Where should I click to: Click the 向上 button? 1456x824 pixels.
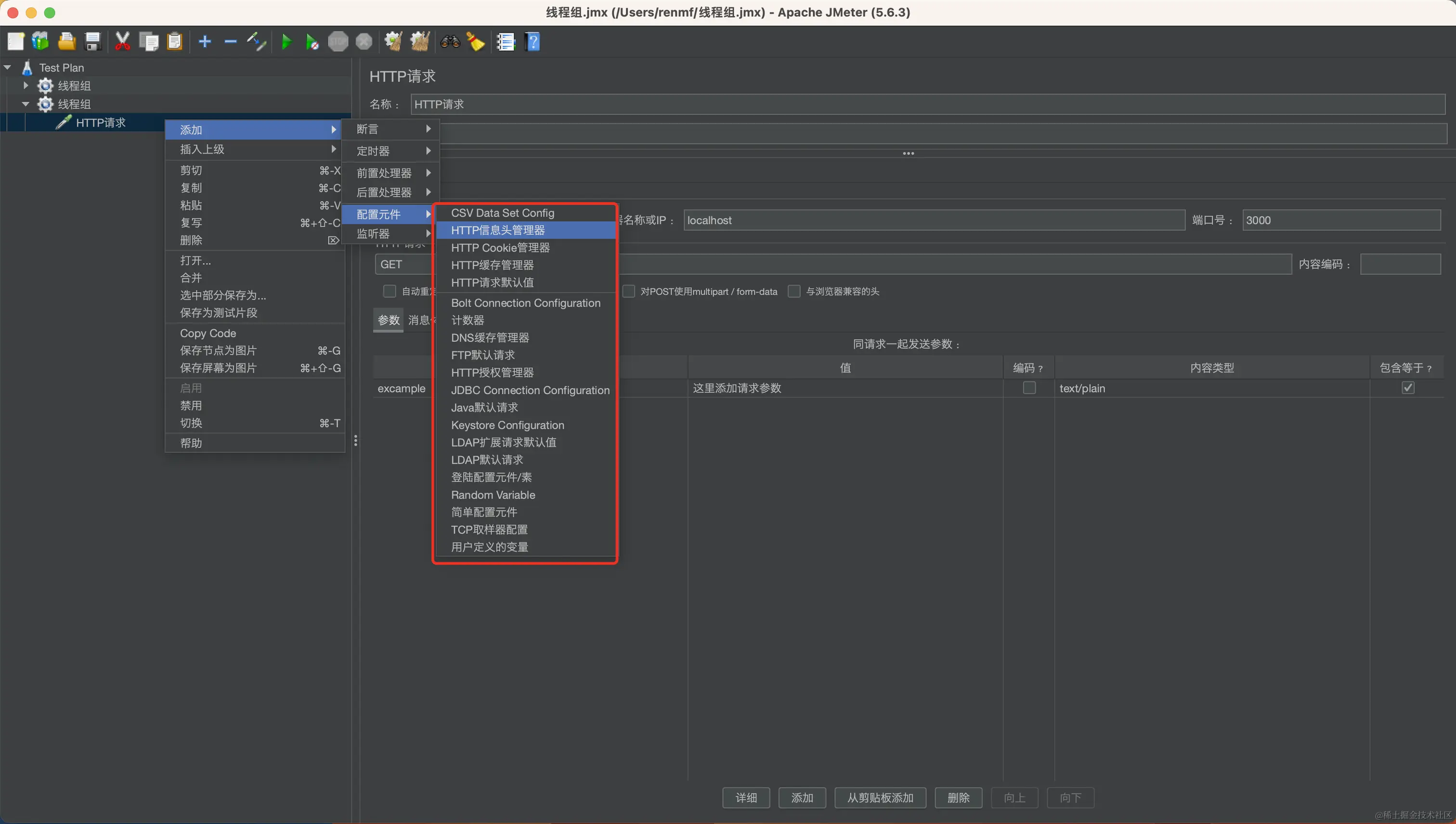pyautogui.click(x=1014, y=798)
